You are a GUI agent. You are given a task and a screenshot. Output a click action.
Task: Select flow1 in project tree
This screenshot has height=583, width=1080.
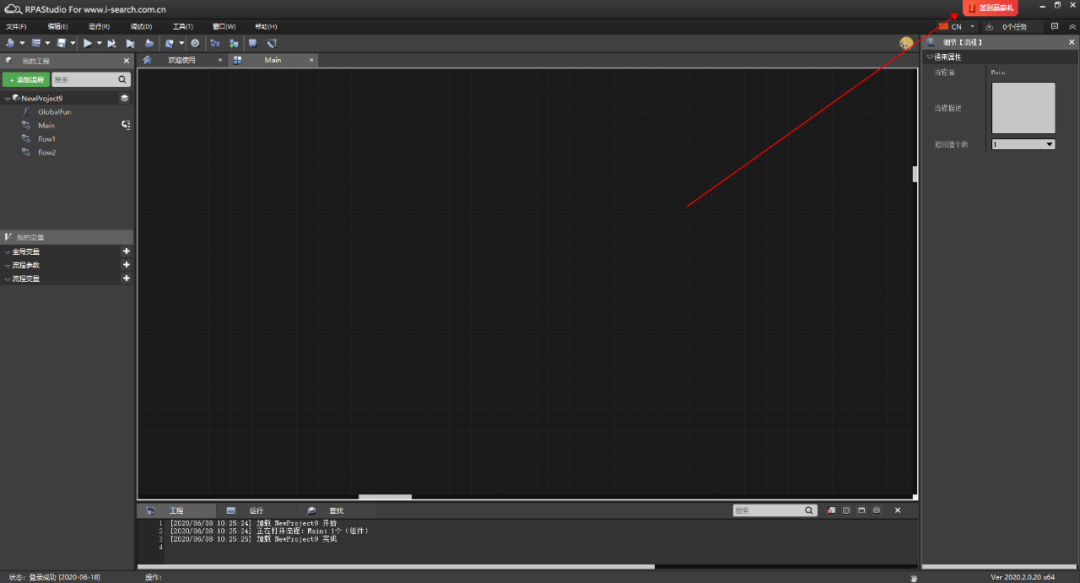click(x=47, y=139)
